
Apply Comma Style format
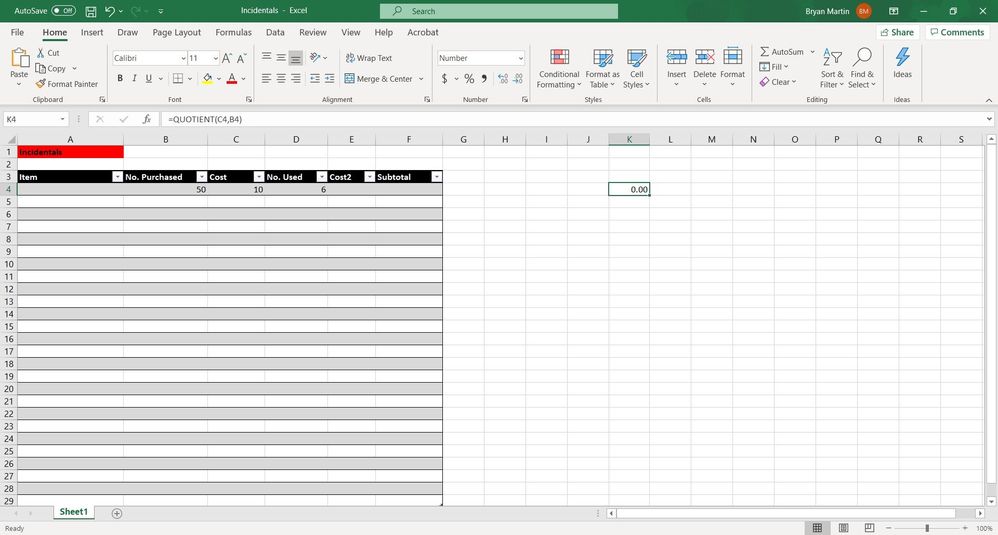(484, 78)
